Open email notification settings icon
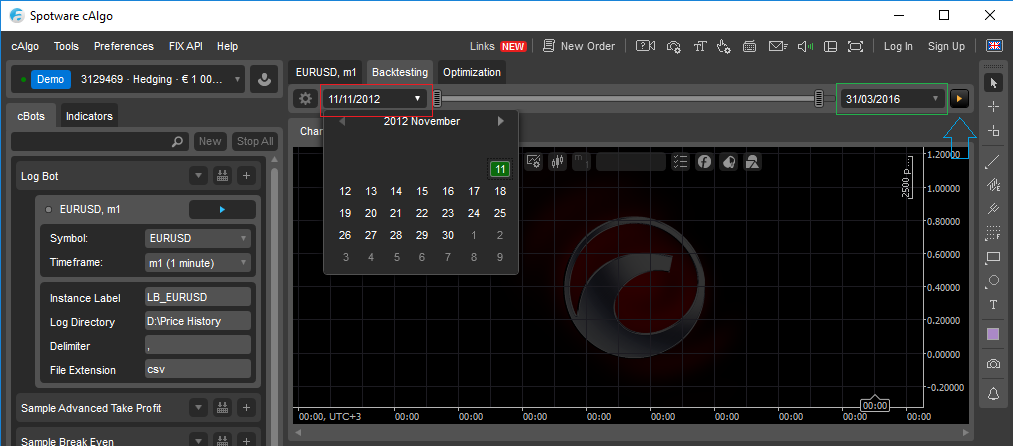The width and height of the screenshot is (1013, 446). point(778,46)
